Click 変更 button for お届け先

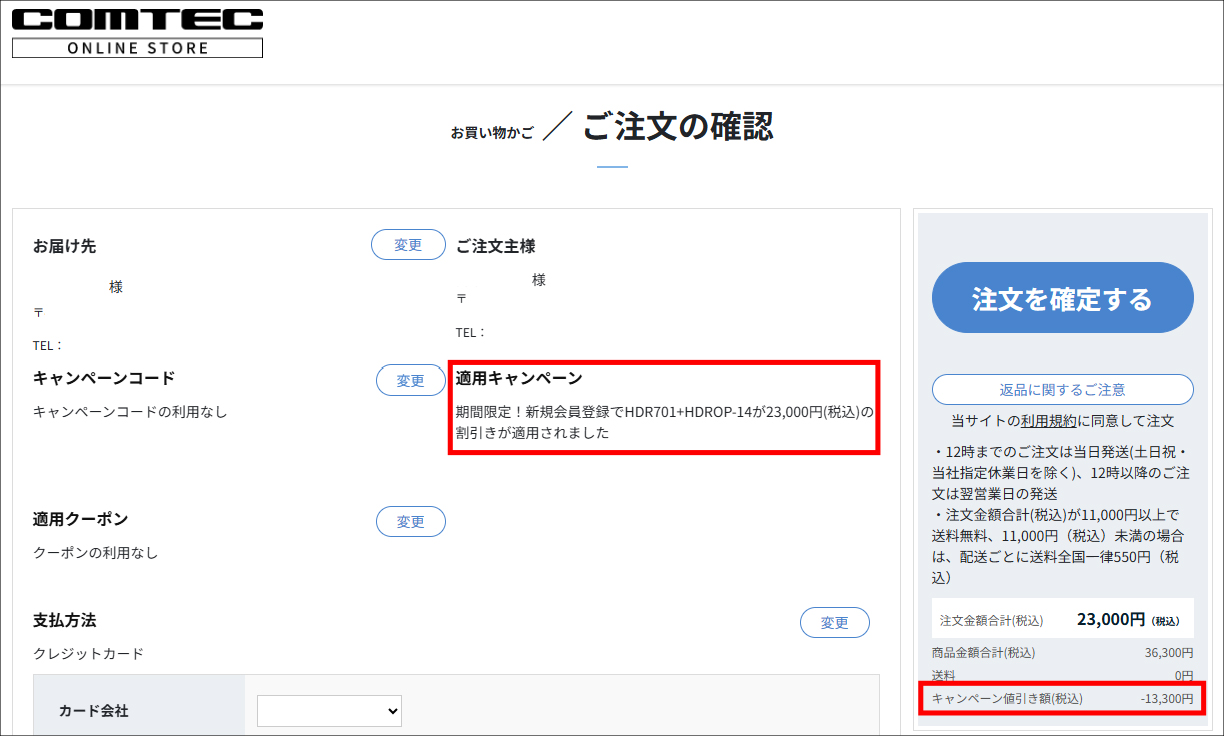coord(408,245)
